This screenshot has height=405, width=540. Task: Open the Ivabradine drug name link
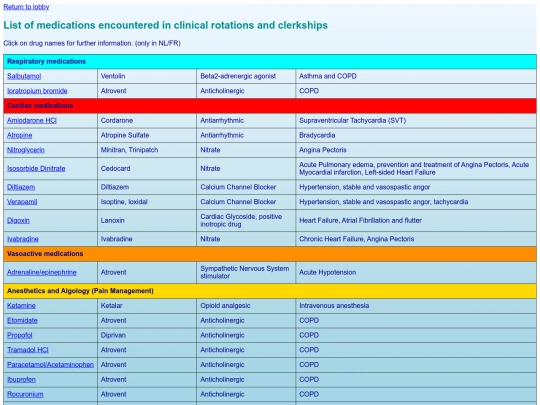point(23,239)
